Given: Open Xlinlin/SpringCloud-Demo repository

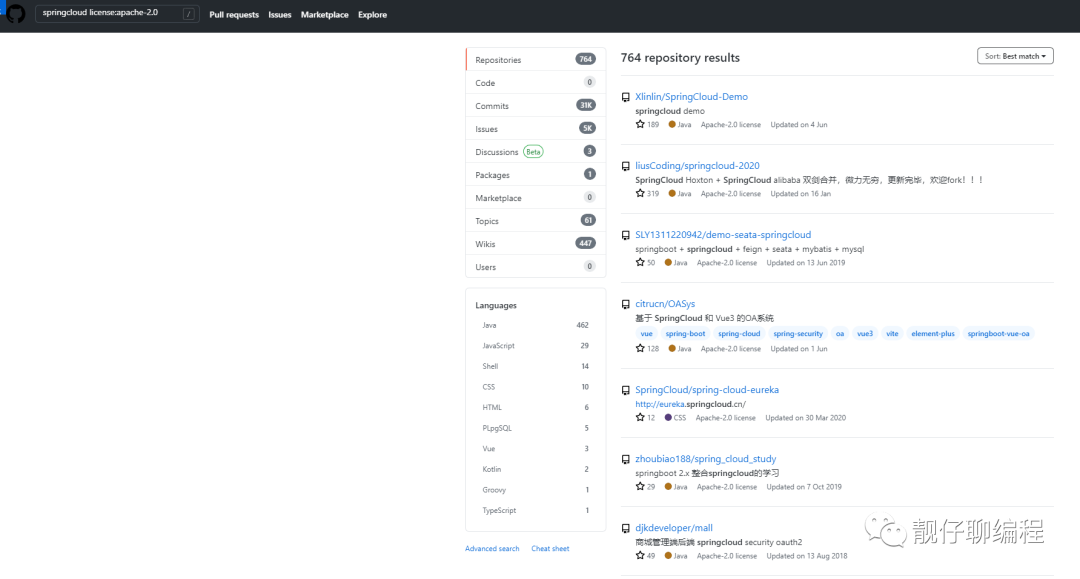Looking at the screenshot, I should pyautogui.click(x=691, y=97).
